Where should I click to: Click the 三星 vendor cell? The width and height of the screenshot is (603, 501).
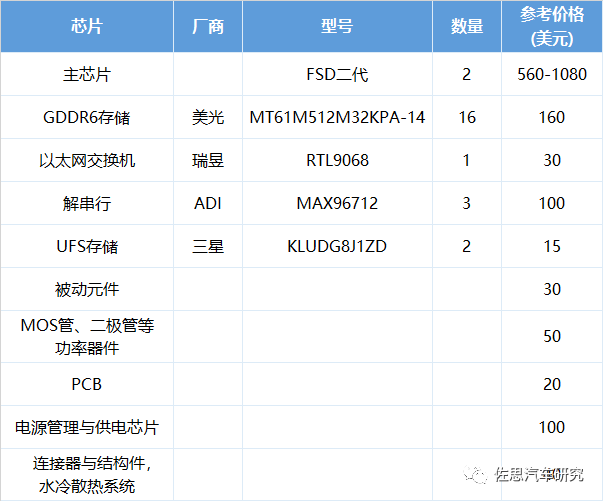[208, 246]
